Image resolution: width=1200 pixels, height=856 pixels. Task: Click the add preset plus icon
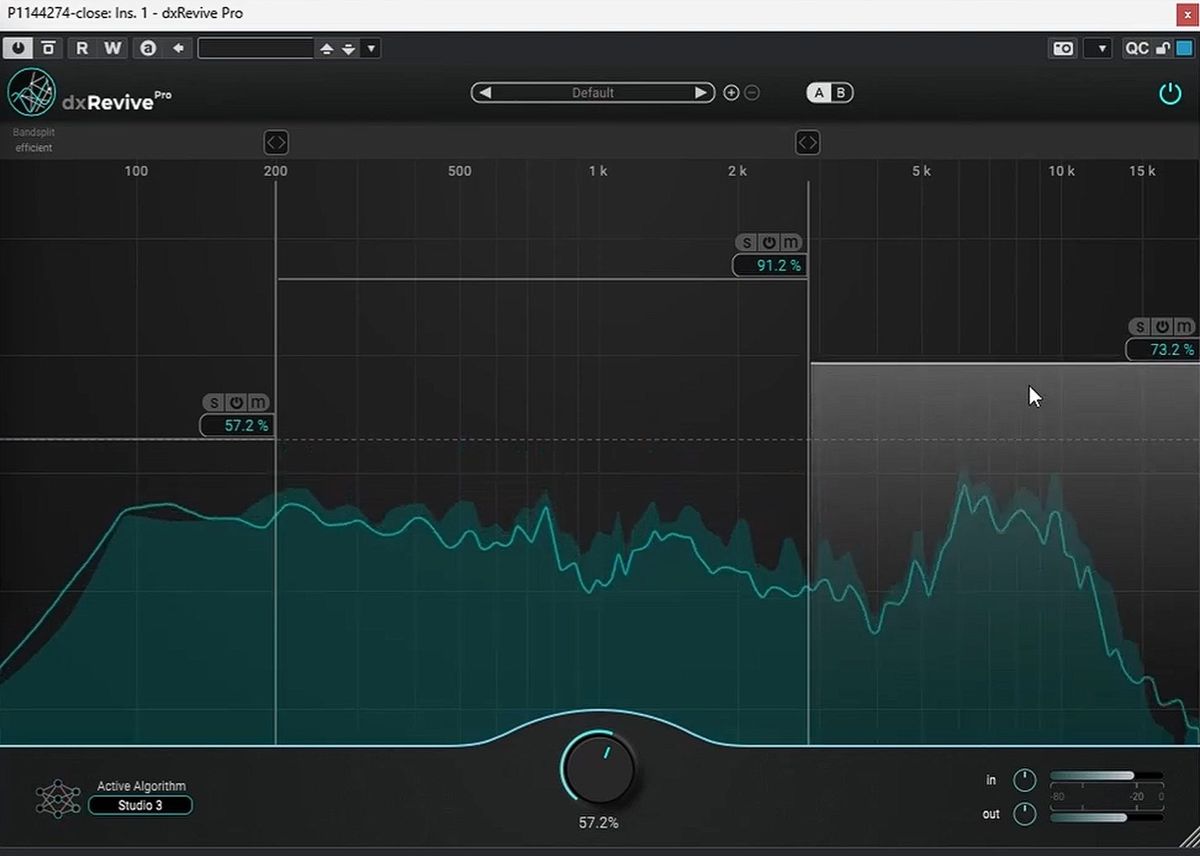[731, 93]
